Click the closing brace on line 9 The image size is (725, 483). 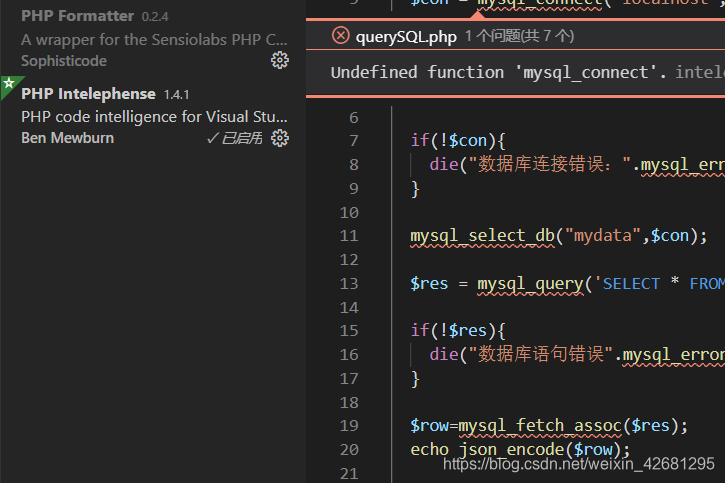tap(415, 189)
